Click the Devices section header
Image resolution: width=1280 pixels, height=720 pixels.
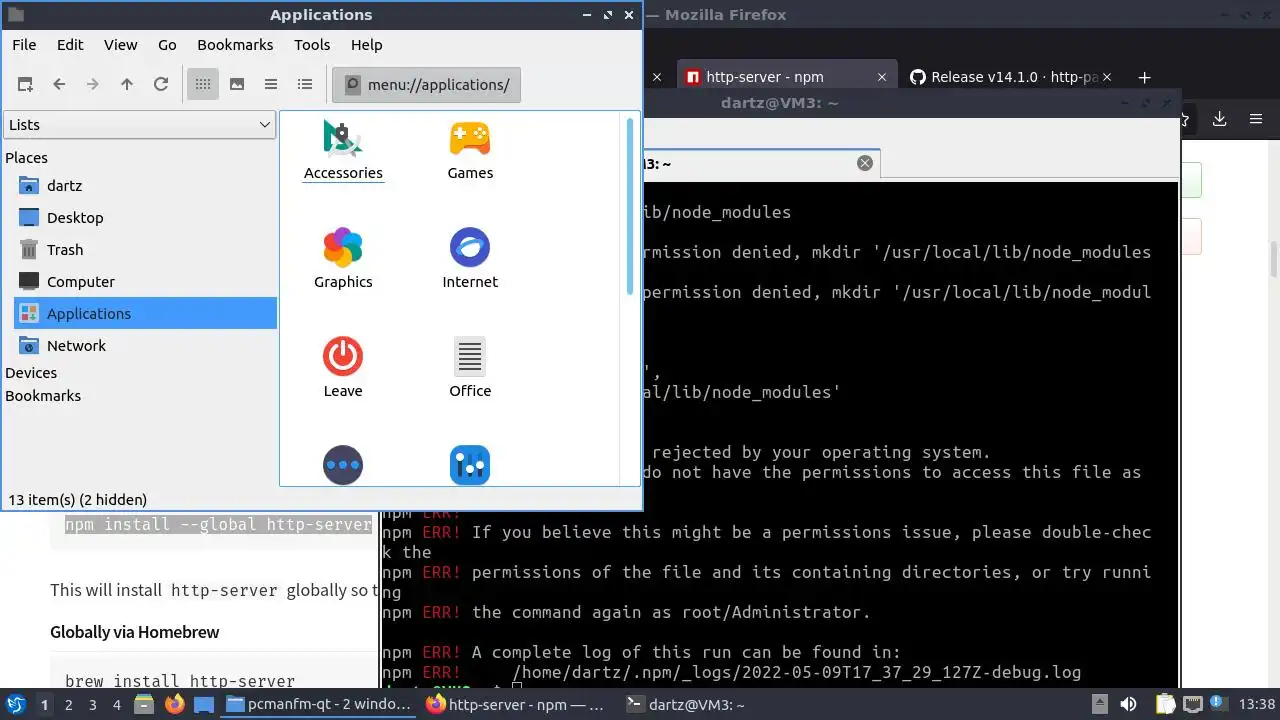(31, 373)
